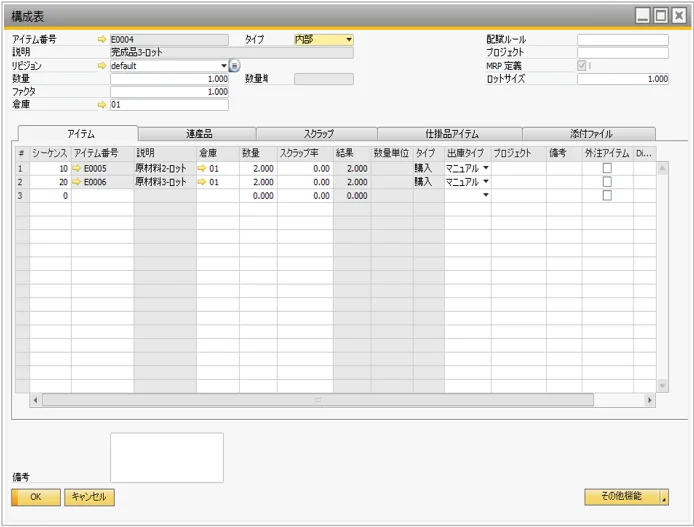694x527 pixels.
Task: Click the ロットサイズ input field
Action: (x=623, y=79)
